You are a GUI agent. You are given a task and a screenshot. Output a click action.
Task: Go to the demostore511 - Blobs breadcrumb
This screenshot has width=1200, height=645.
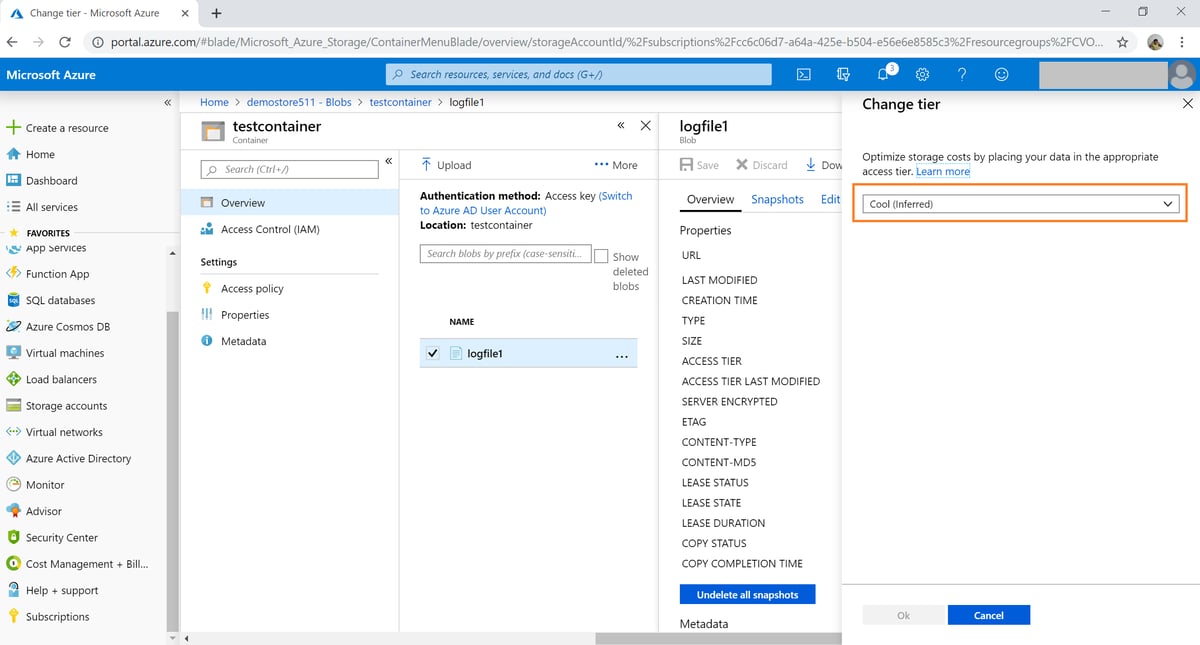[x=299, y=102]
